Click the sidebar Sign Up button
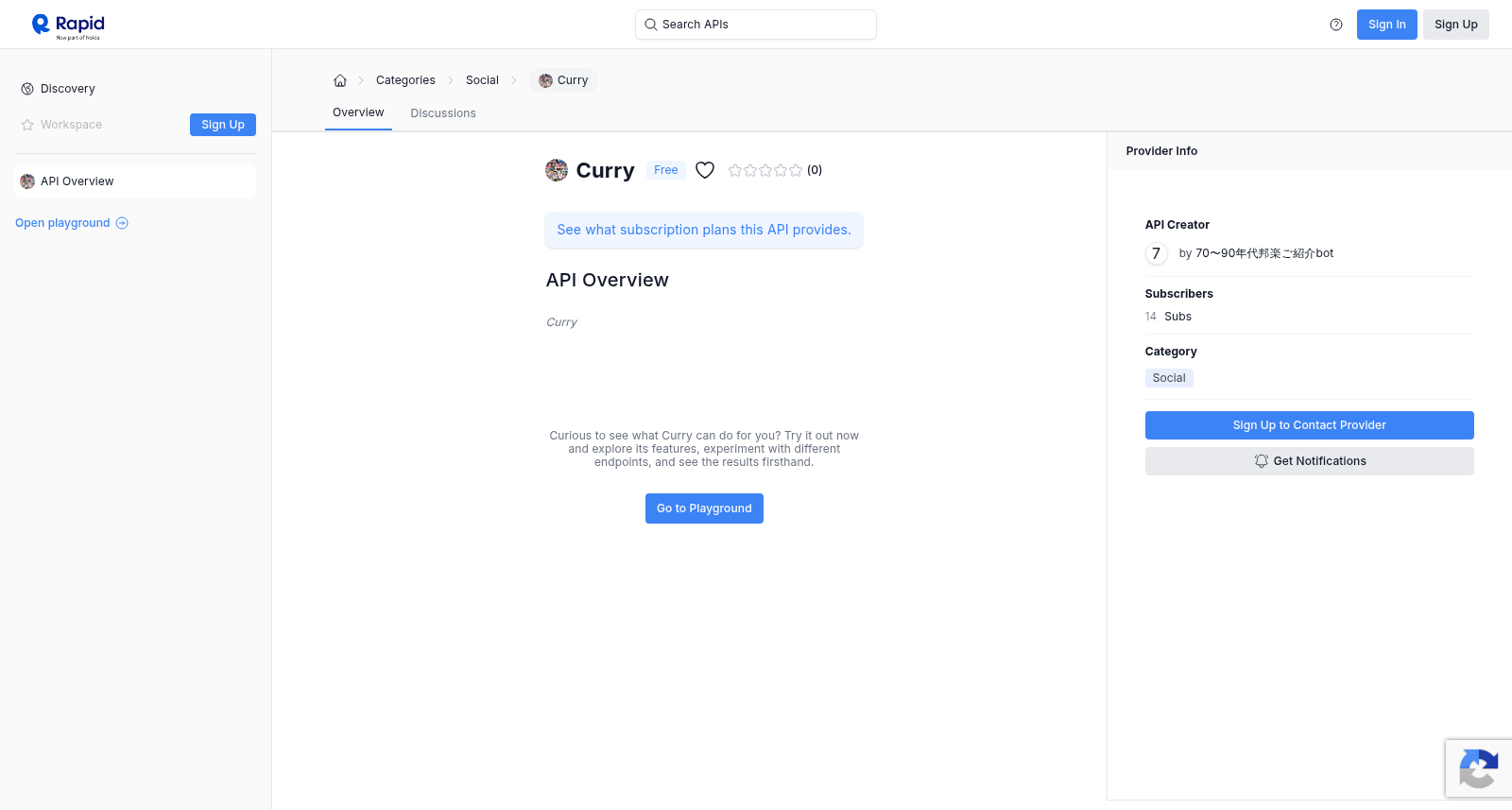This screenshot has height=810, width=1512. (223, 125)
